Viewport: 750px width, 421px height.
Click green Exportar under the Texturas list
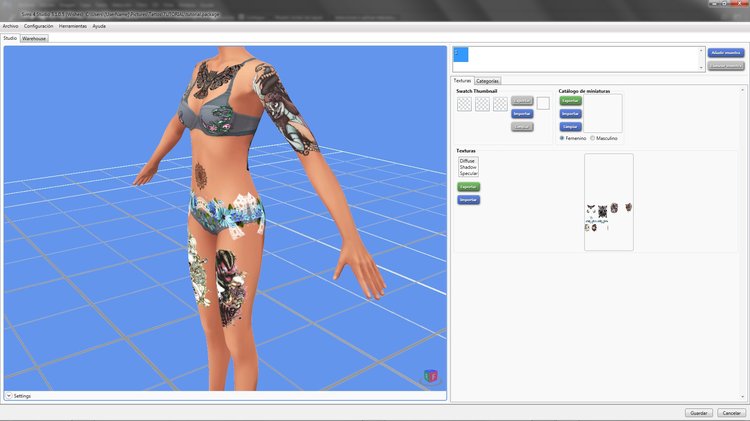click(468, 187)
